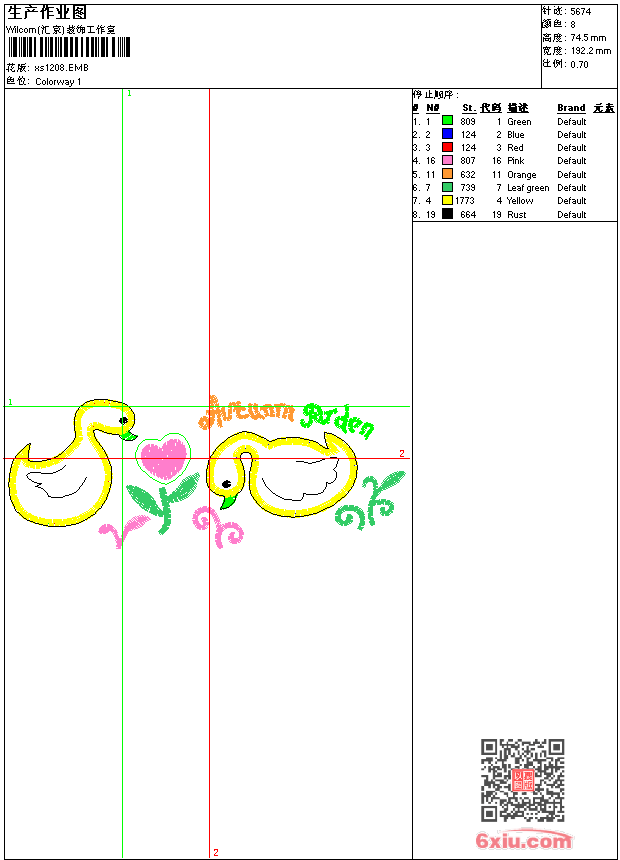Click the 'St.' column header
The height and width of the screenshot is (860, 620).
pyautogui.click(x=469, y=108)
